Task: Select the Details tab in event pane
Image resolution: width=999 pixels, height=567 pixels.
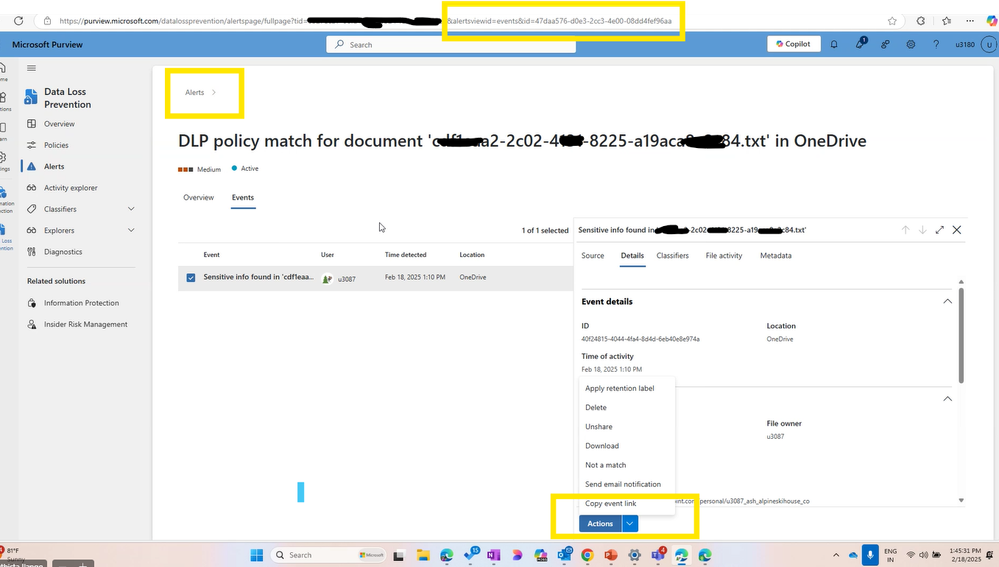Action: (632, 255)
